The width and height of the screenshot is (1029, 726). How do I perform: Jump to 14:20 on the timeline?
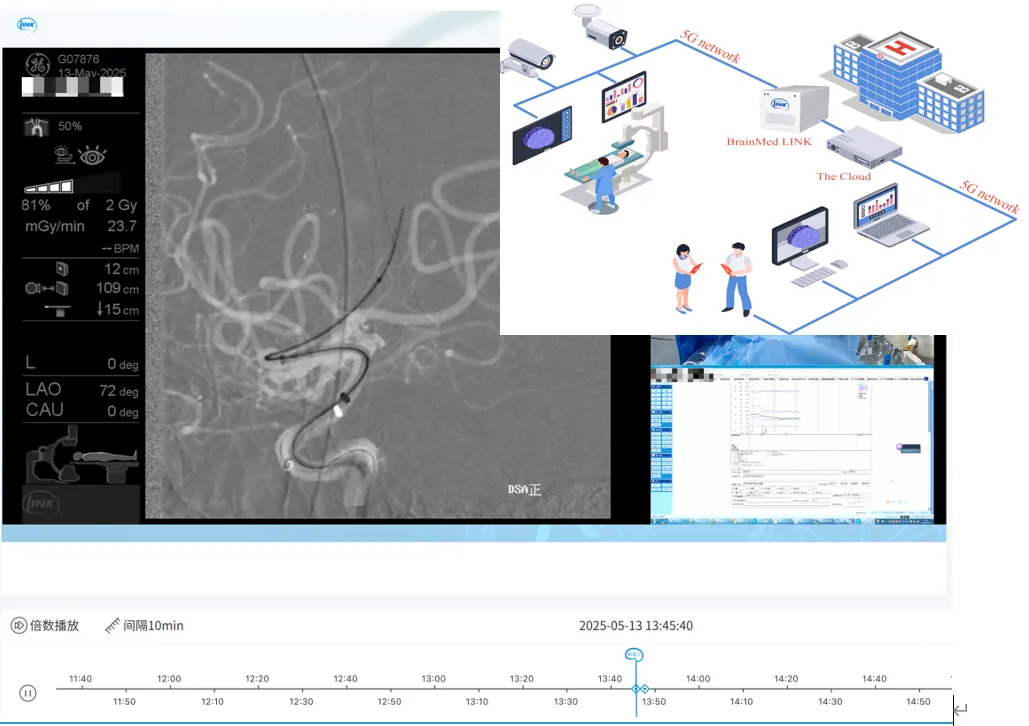pos(786,680)
